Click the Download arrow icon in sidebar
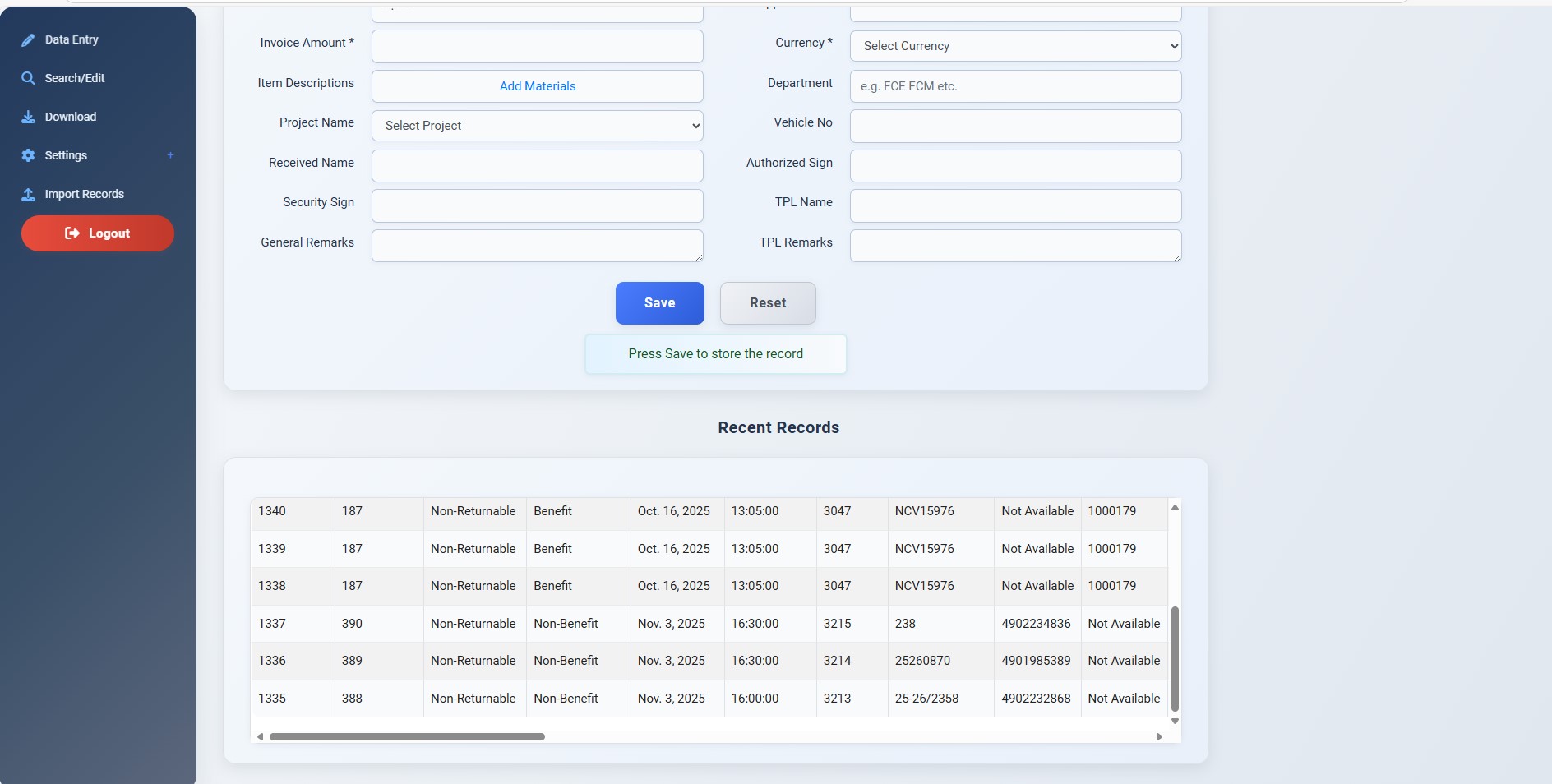 pyautogui.click(x=28, y=117)
